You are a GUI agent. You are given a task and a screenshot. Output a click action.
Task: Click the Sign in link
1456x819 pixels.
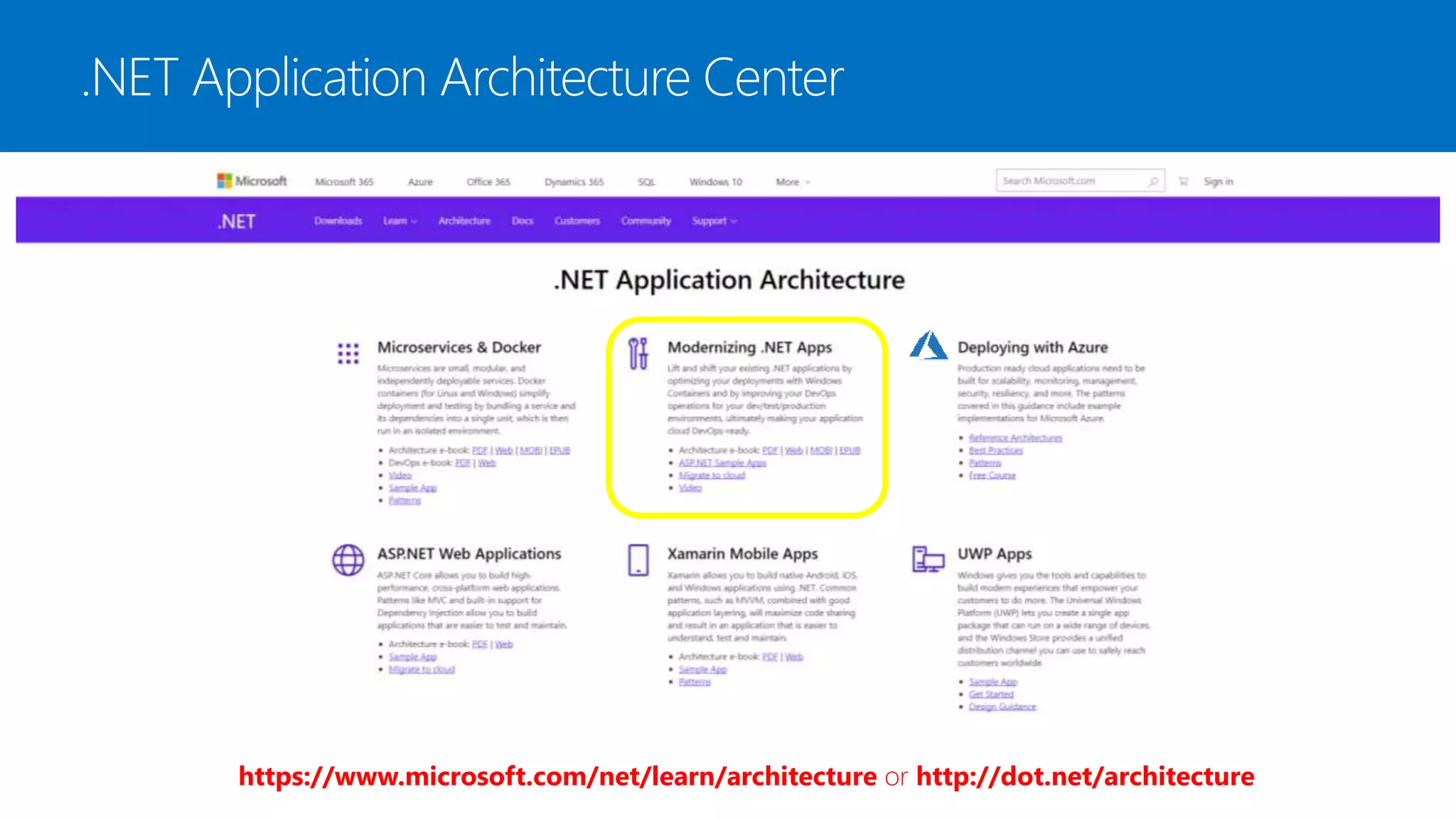point(1219,182)
